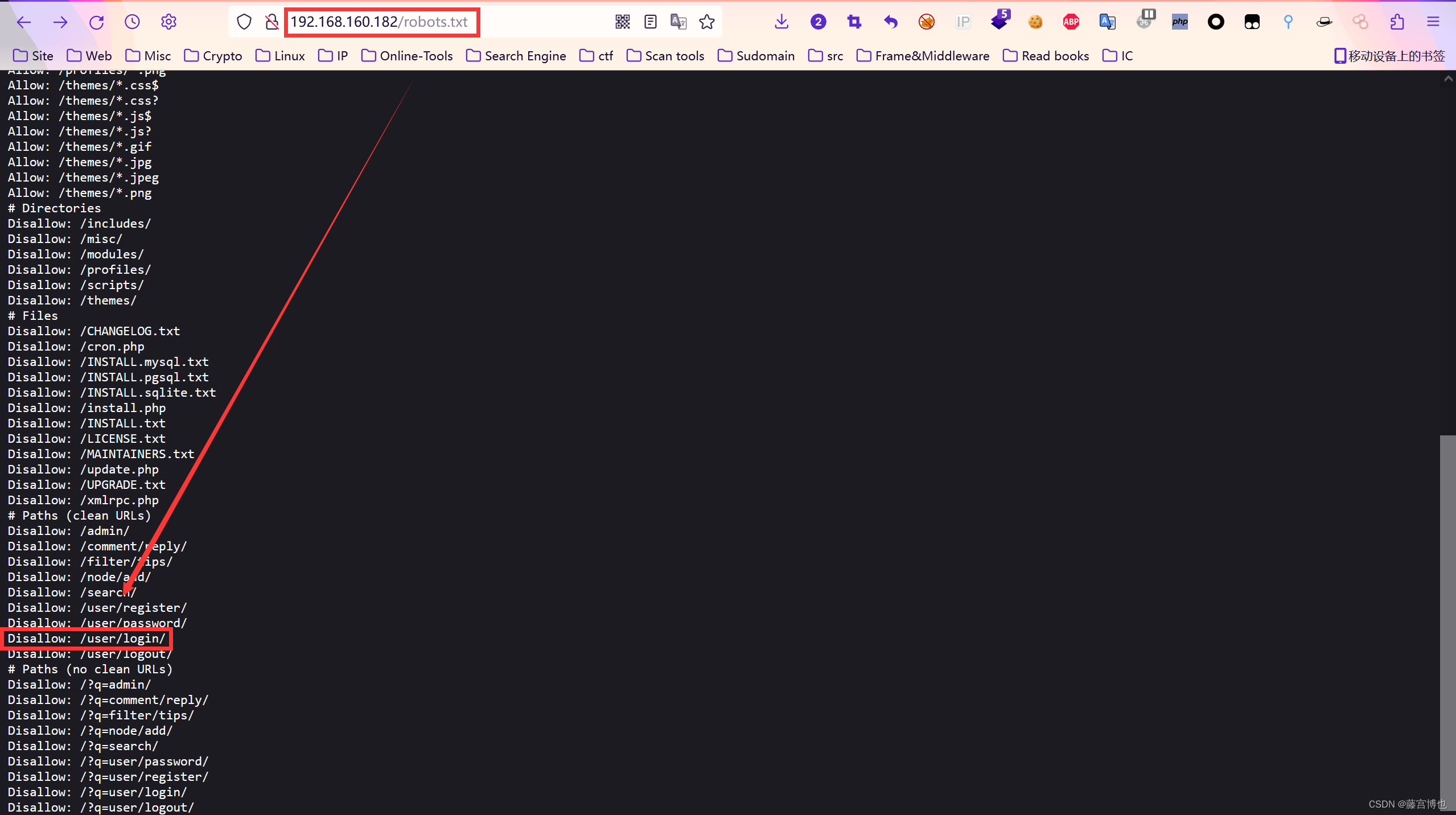Click the AdBlock Plus icon

pos(1072,22)
